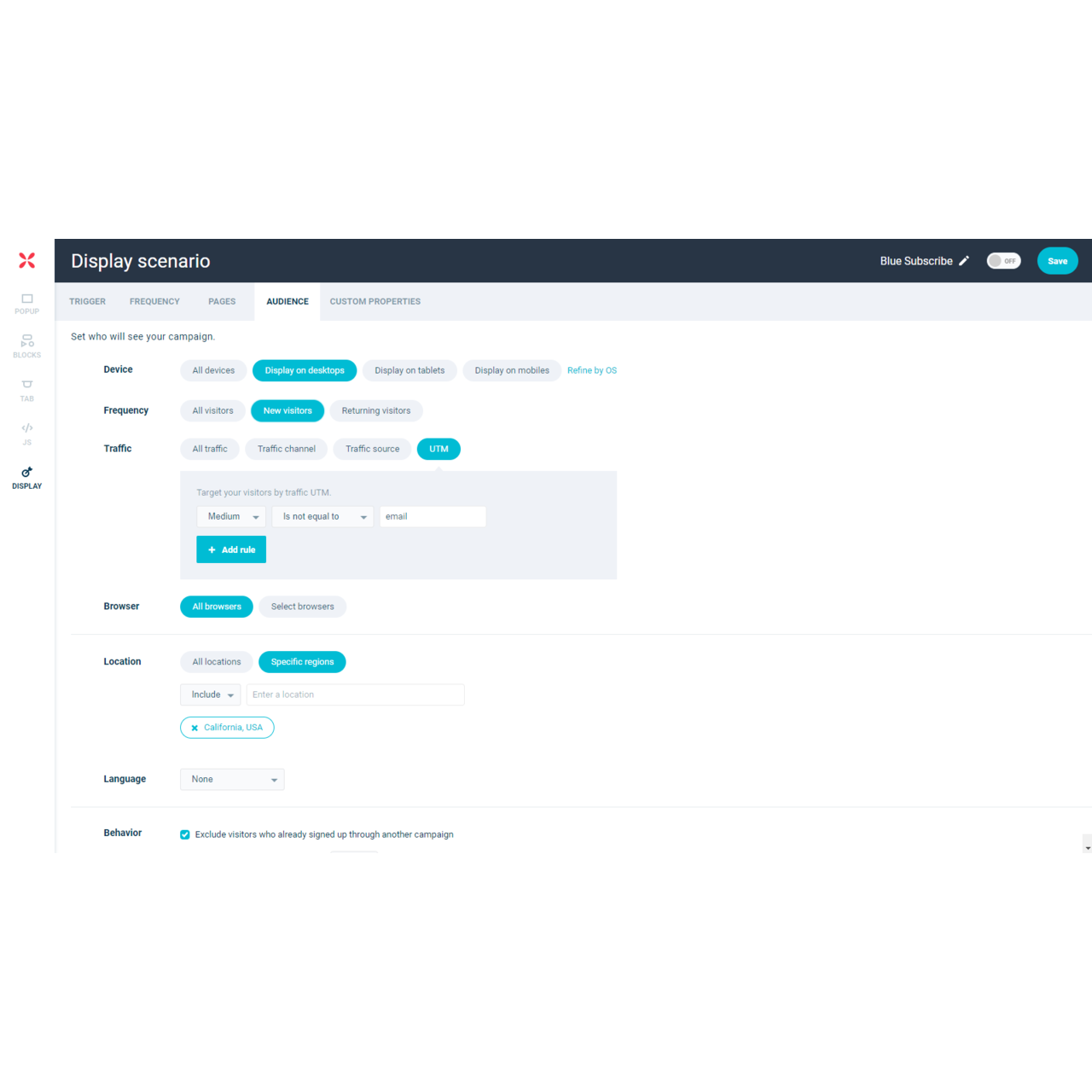
Task: Open the Is not equal to dropdown
Action: [x=322, y=516]
